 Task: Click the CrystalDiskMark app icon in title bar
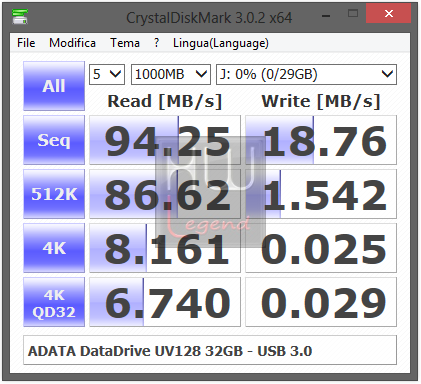coord(20,17)
